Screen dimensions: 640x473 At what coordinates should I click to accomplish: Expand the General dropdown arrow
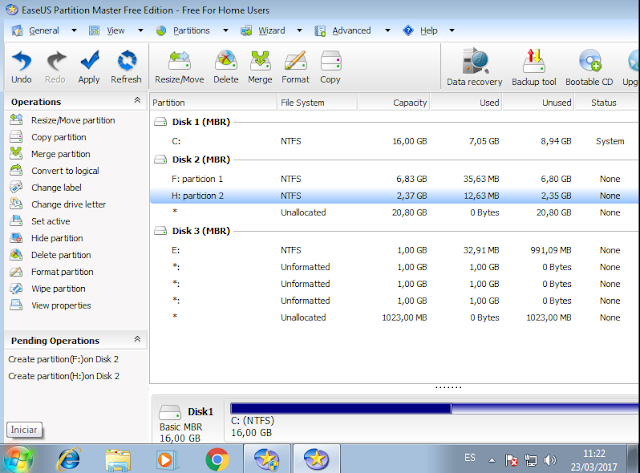click(74, 31)
